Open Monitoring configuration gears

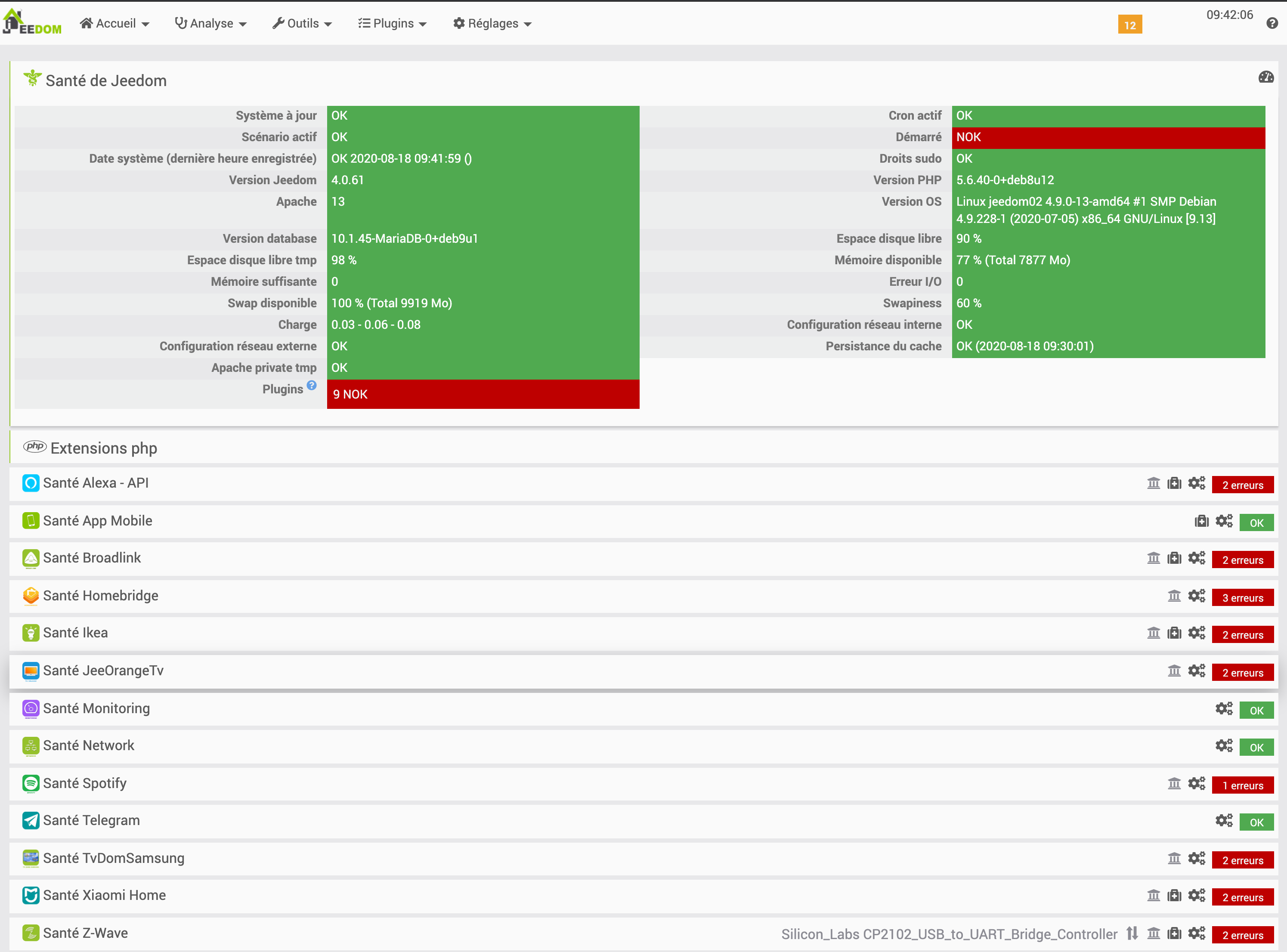point(1224,709)
